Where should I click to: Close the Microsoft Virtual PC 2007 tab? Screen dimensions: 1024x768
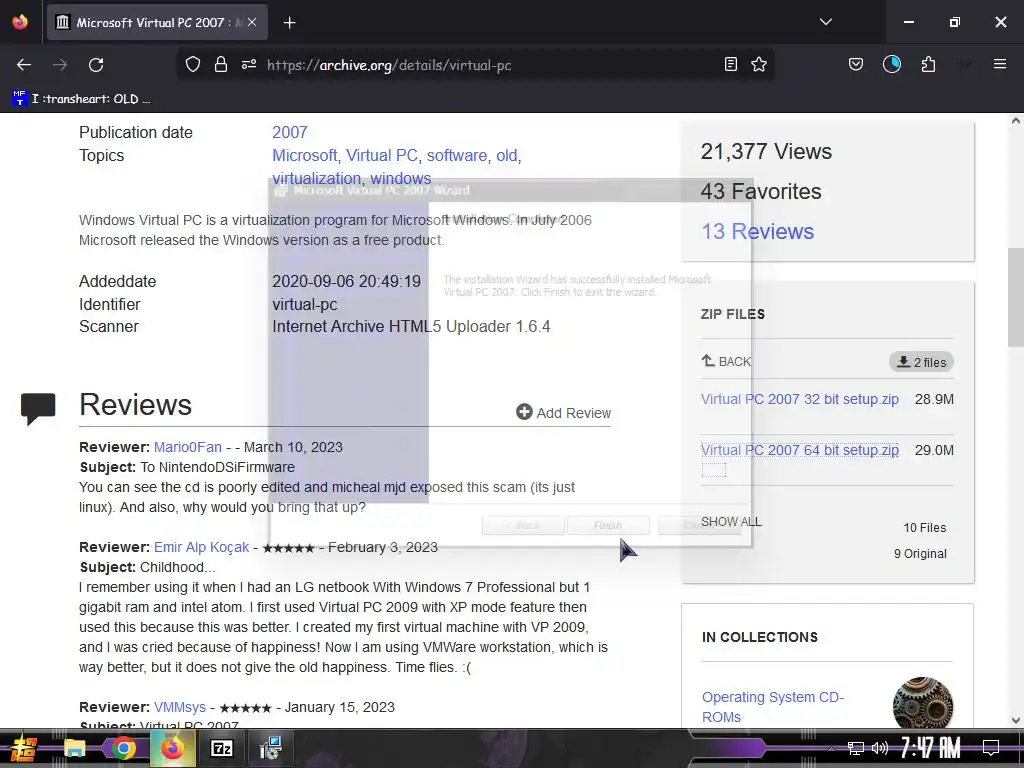(252, 22)
